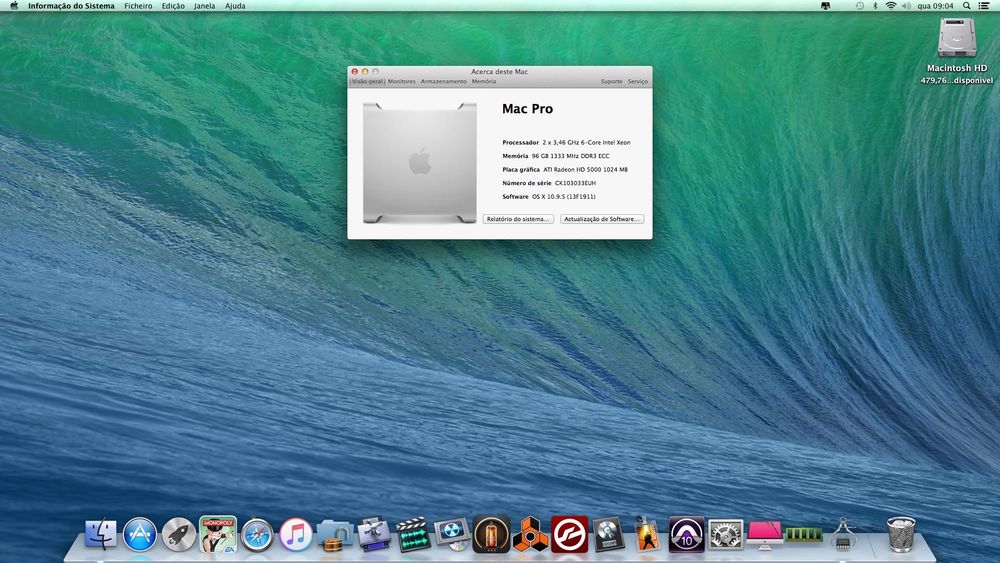Image resolution: width=1000 pixels, height=563 pixels.
Task: Open the Trash in the dock
Action: [901, 534]
